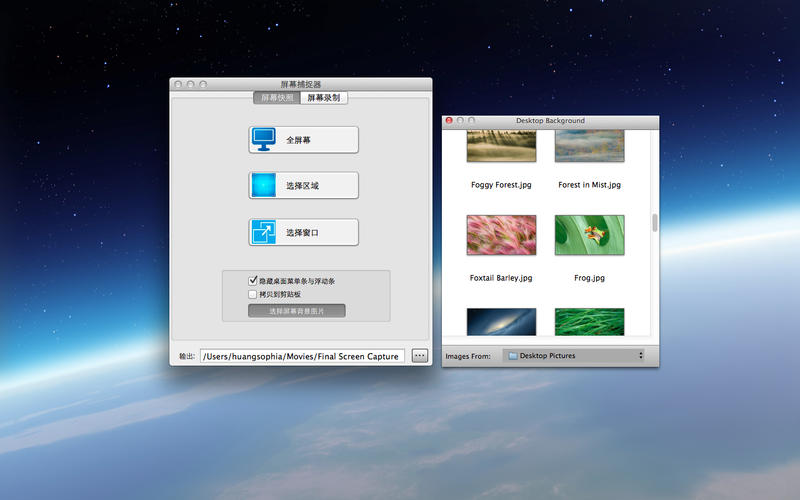Click the window arrow icon for 选择窗口

[265, 232]
